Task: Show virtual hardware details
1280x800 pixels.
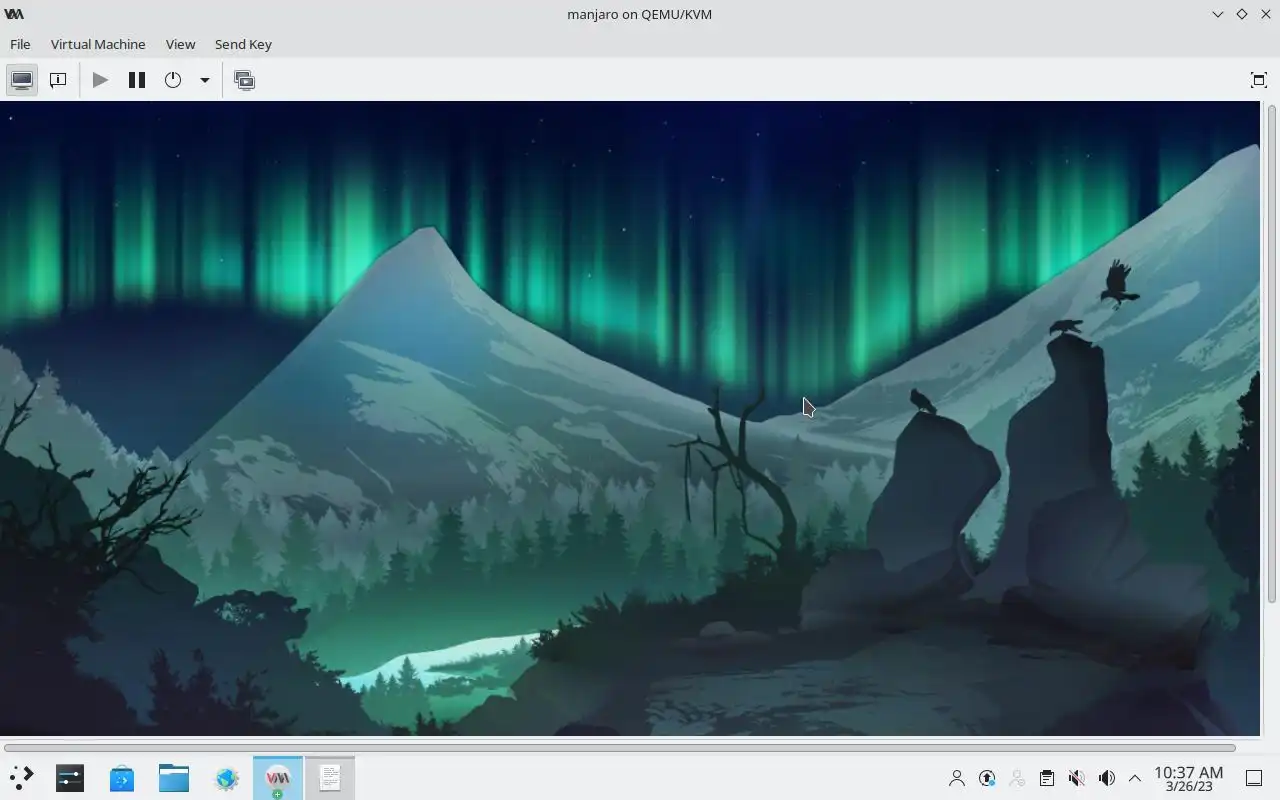Action: click(x=58, y=80)
